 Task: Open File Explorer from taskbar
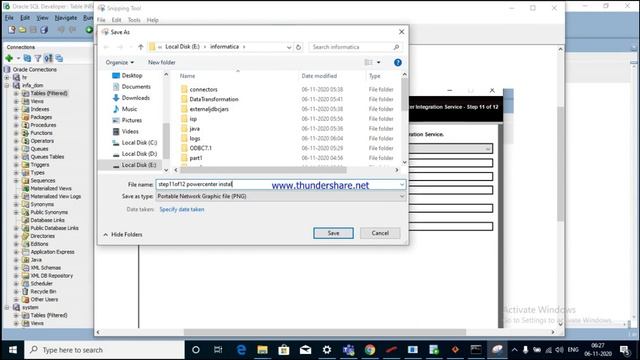[262, 350]
